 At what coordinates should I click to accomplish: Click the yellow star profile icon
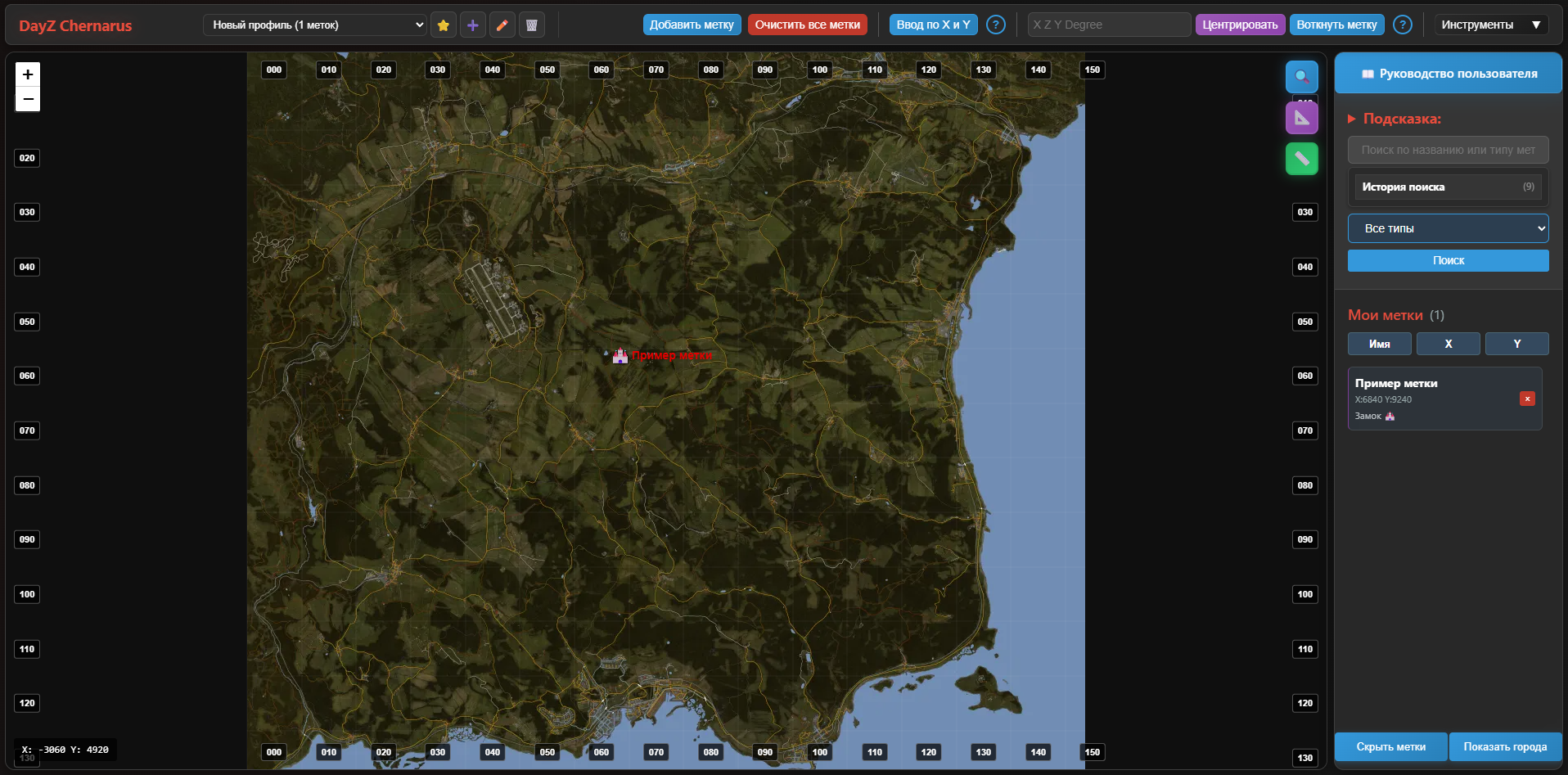pos(443,25)
